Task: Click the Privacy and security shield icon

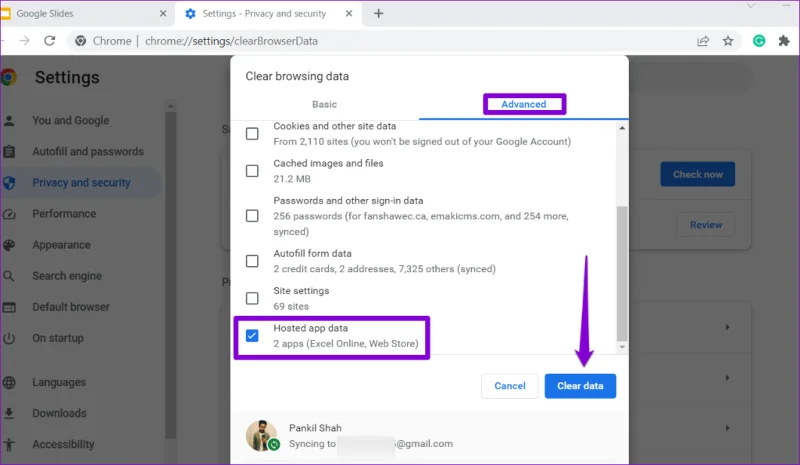Action: click(9, 183)
